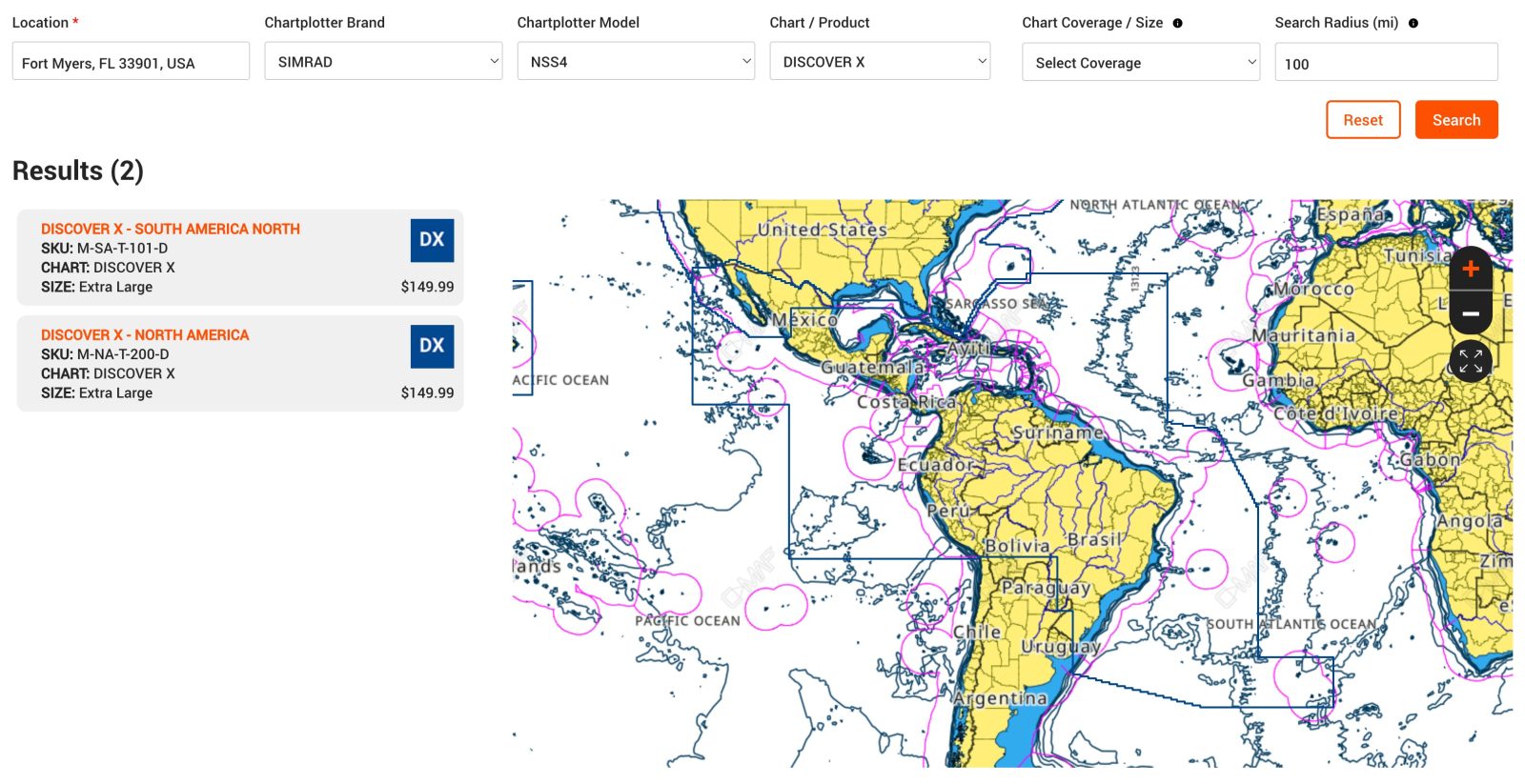Open the Chartplotter Model dropdown
Image resolution: width=1525 pixels, height=784 pixels.
tap(636, 62)
